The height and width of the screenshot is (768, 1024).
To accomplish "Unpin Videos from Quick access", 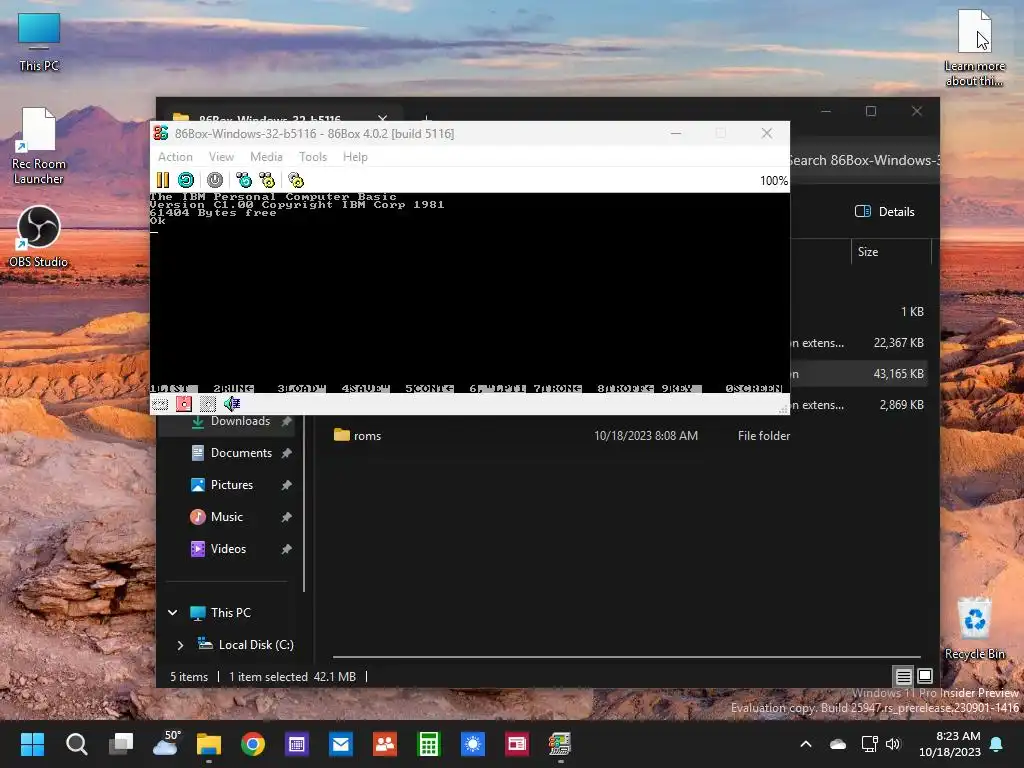I will coord(287,549).
